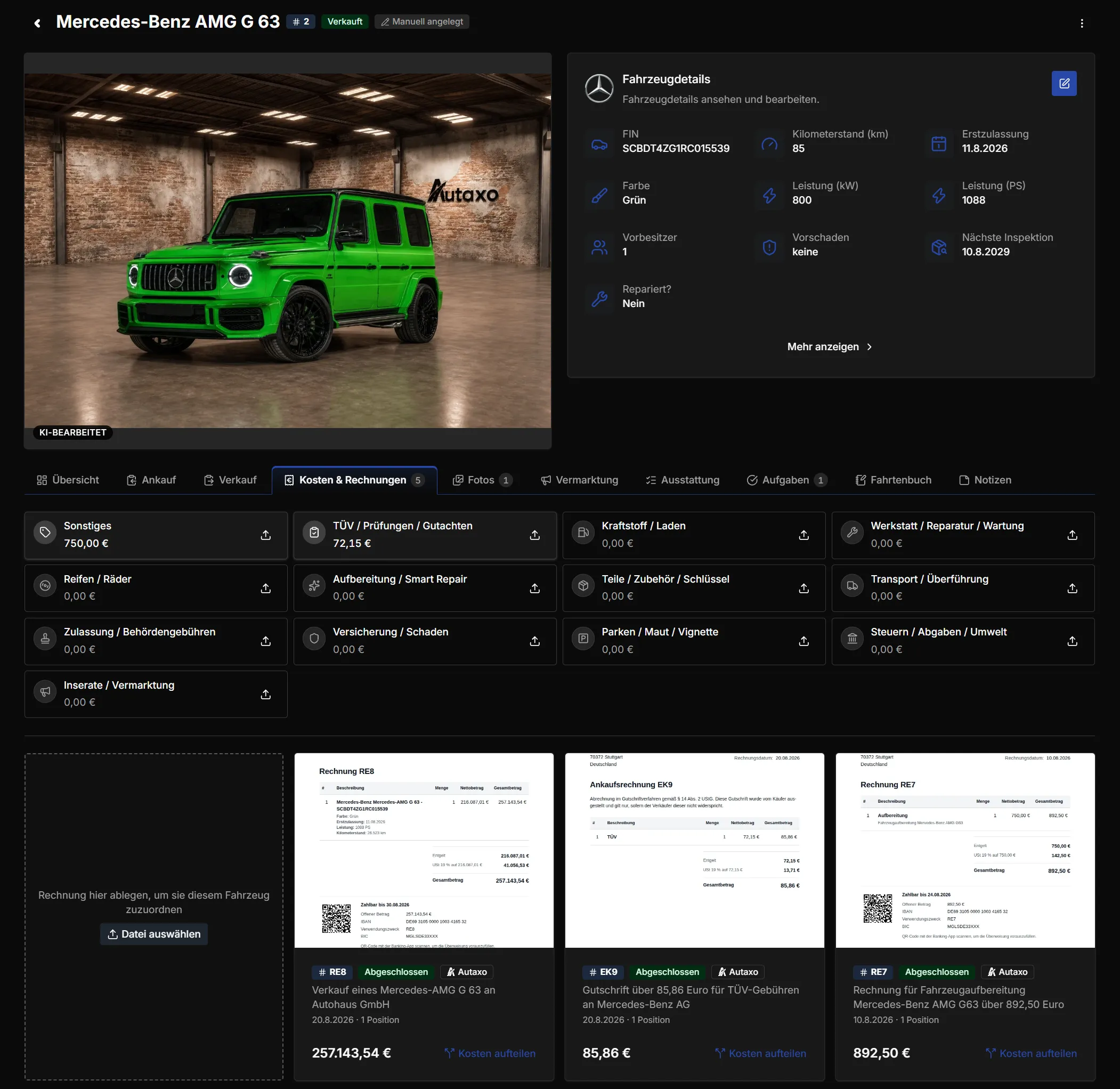
Task: Upload a file to Aufbereitung / Smart Repair
Action: (534, 588)
